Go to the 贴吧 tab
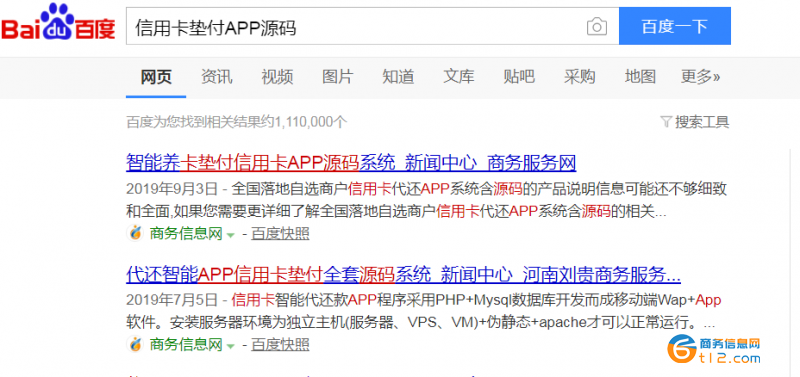Viewport: 800px width, 377px height. 519,77
